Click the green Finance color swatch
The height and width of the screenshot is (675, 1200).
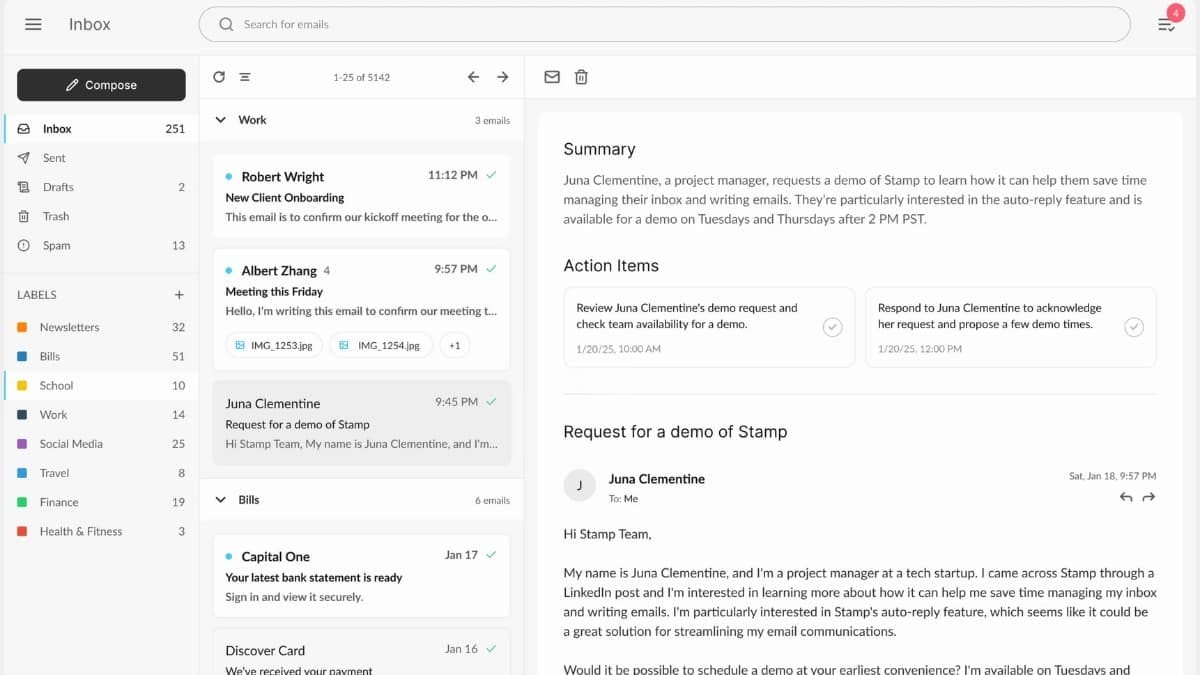tap(22, 502)
